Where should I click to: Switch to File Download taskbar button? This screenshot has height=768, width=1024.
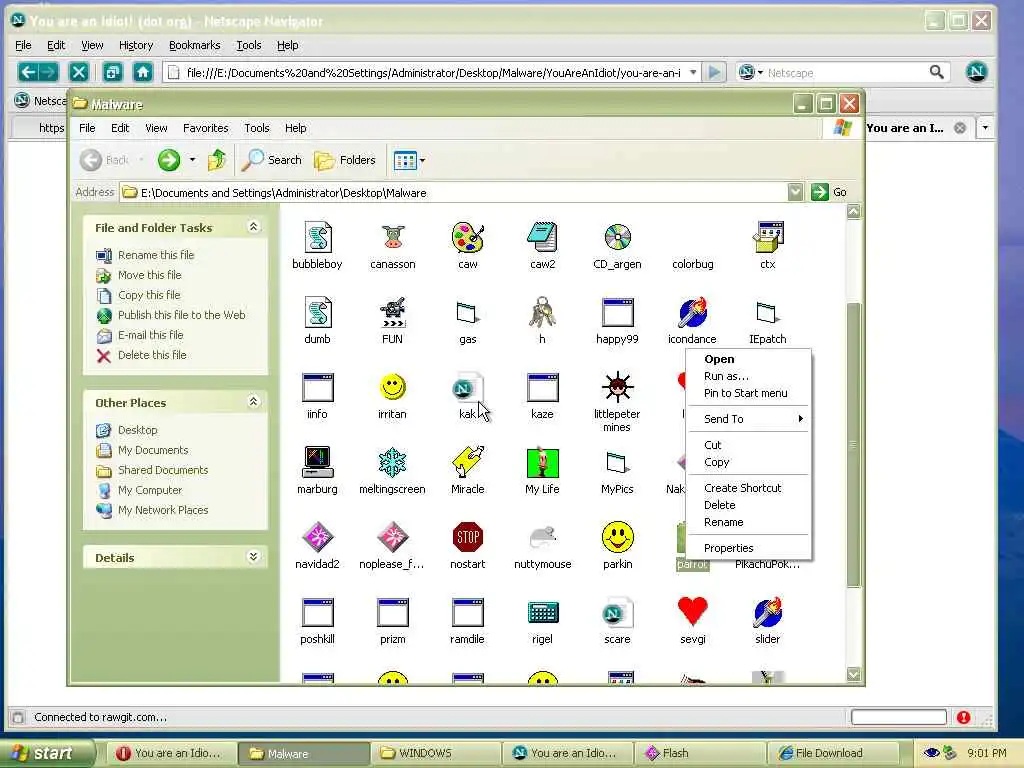[x=833, y=753]
